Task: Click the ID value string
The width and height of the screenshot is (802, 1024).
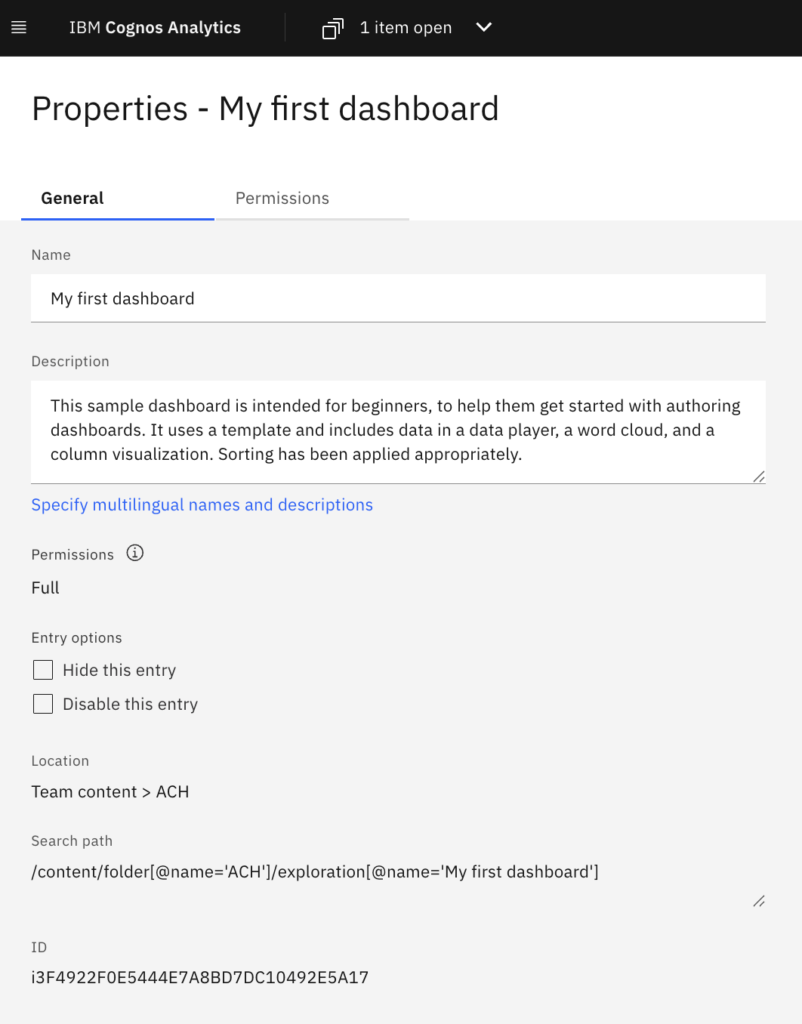Action: pos(200,977)
